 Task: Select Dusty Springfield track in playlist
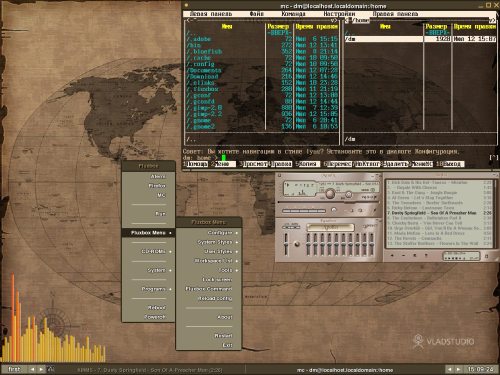(439, 213)
